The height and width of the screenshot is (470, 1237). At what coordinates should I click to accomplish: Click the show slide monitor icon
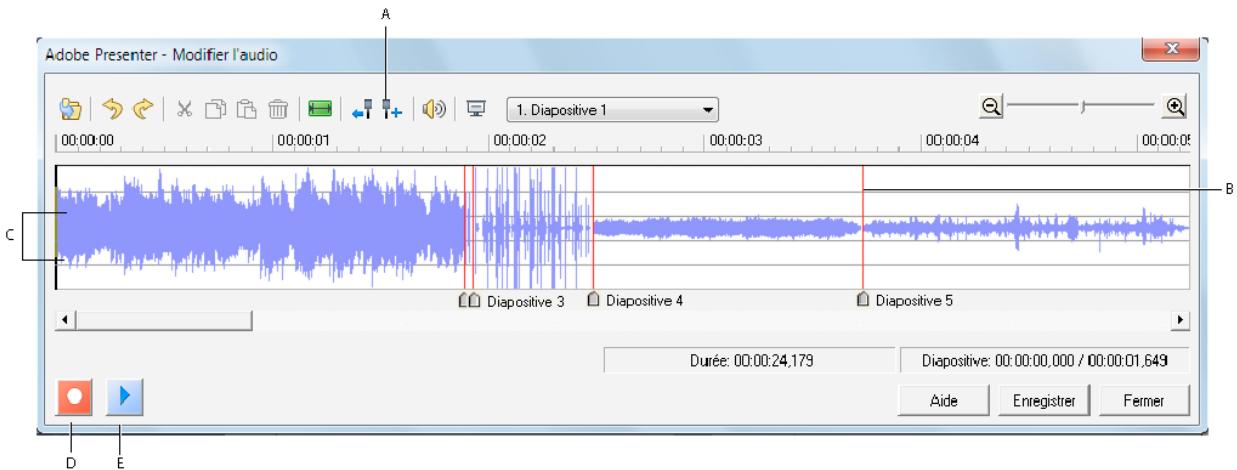pos(477,108)
